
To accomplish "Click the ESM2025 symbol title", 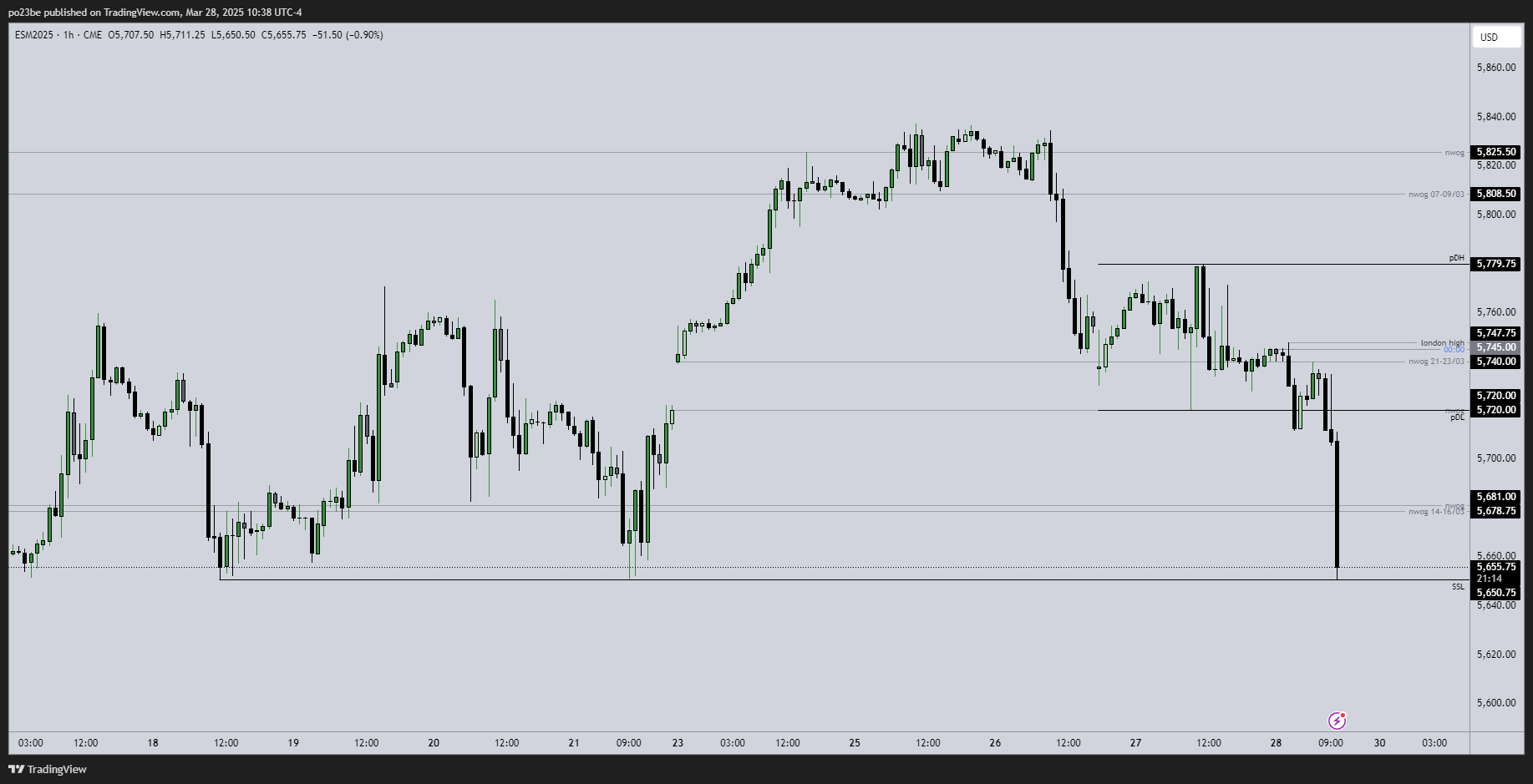I will coord(34,35).
